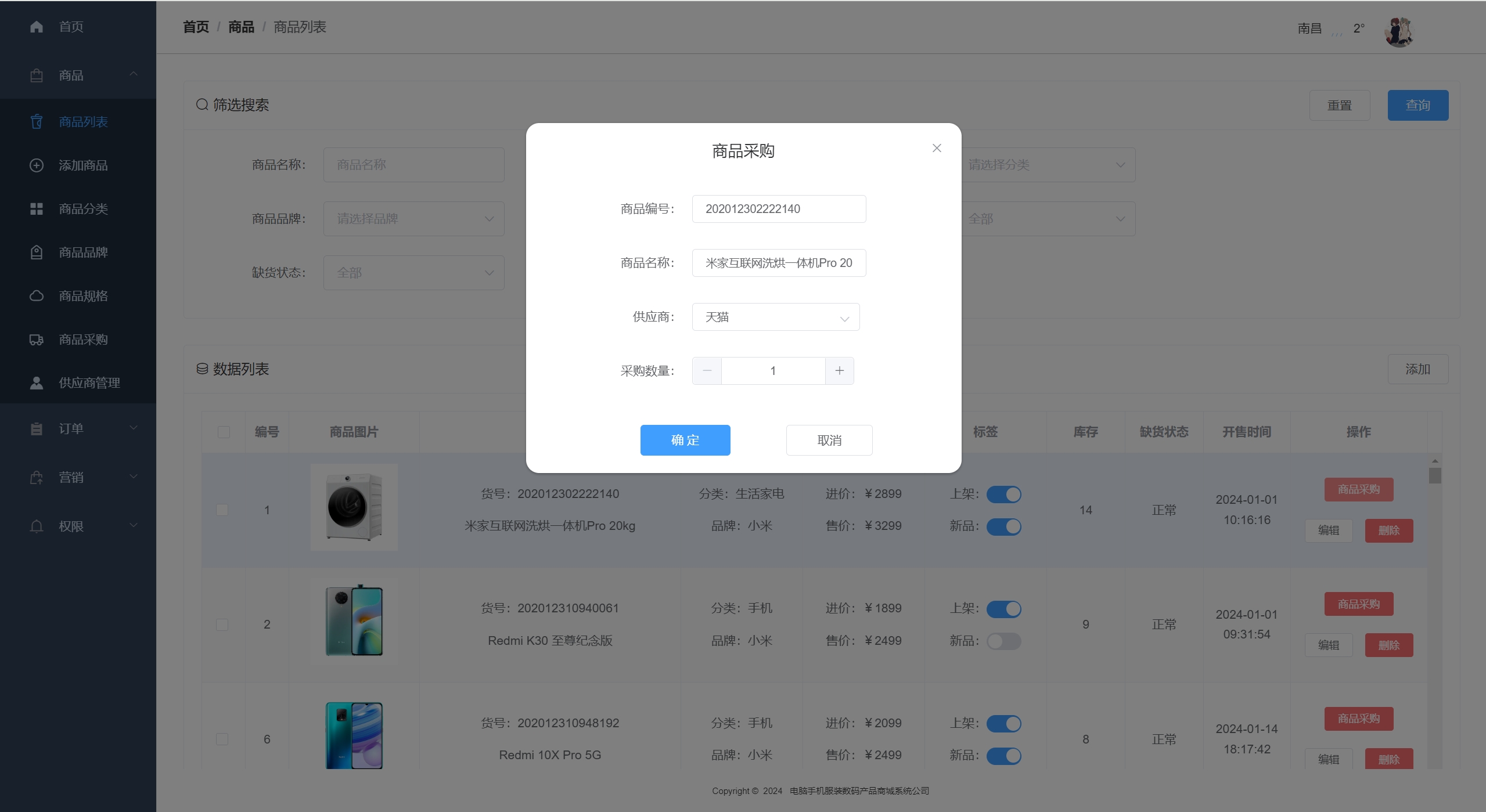Open the 供应商 dropdown showing 天猫
The width and height of the screenshot is (1486, 812).
coord(775,317)
